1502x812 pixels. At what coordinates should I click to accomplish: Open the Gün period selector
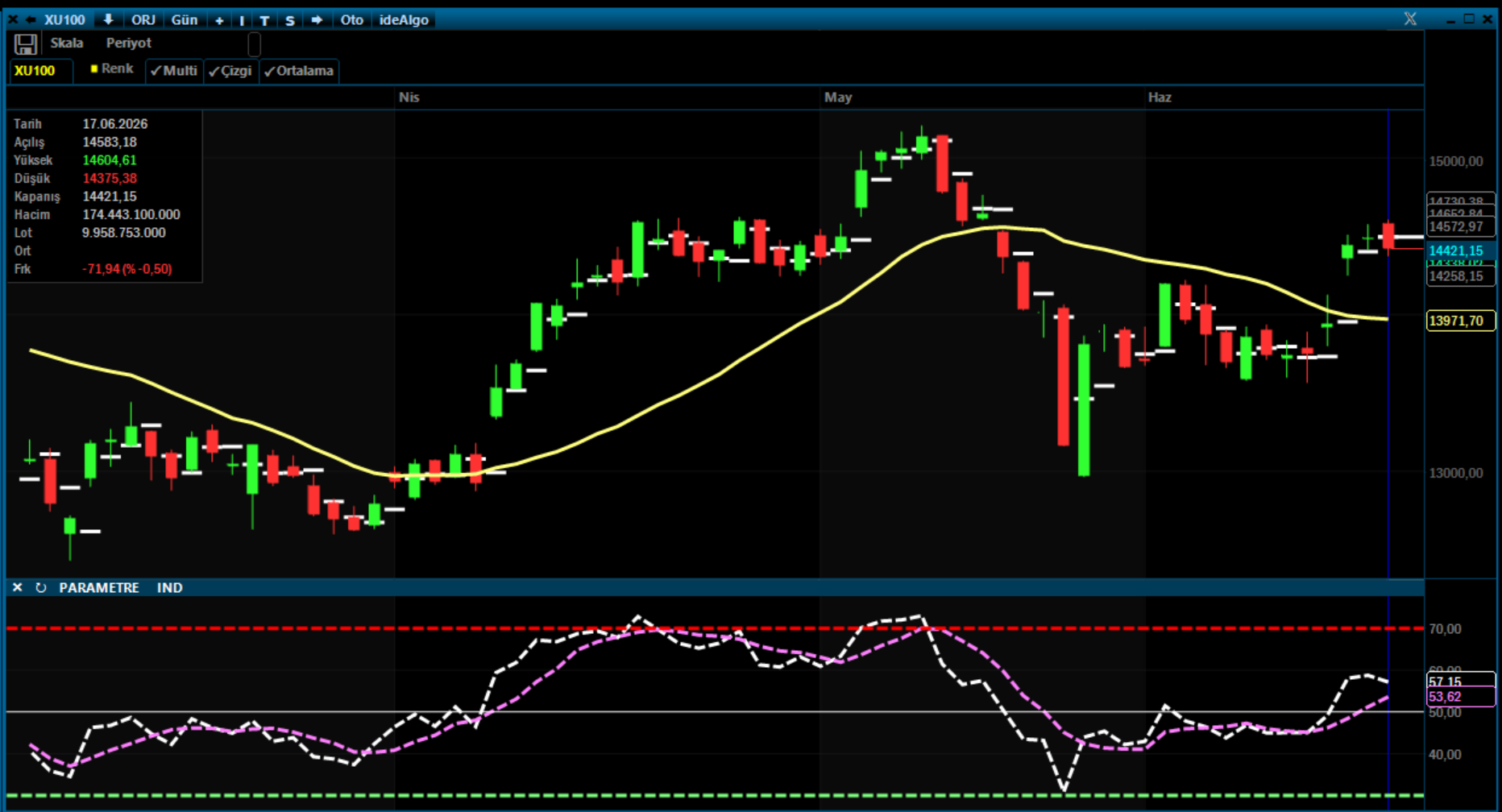(185, 20)
